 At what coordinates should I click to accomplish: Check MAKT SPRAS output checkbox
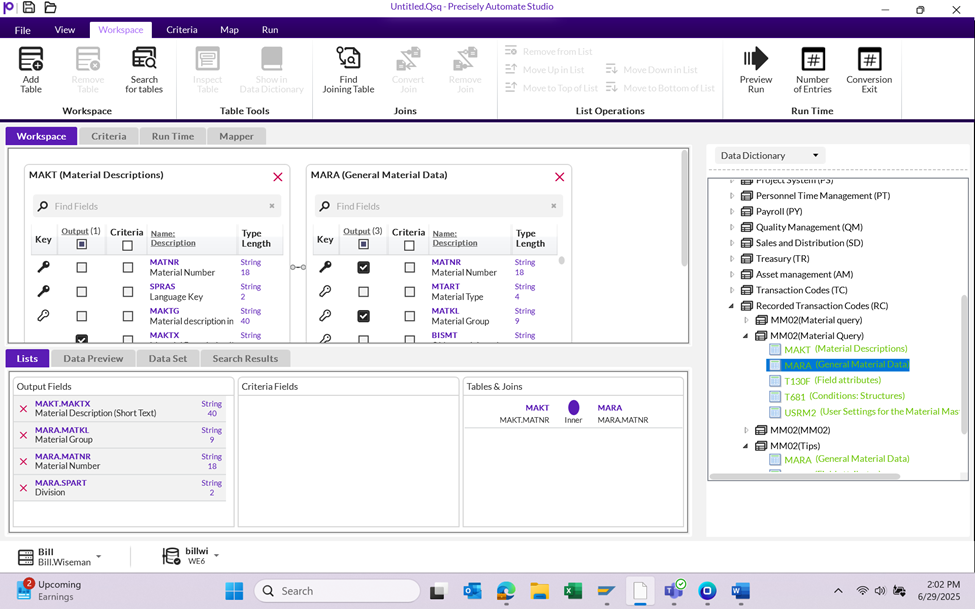coord(82,292)
